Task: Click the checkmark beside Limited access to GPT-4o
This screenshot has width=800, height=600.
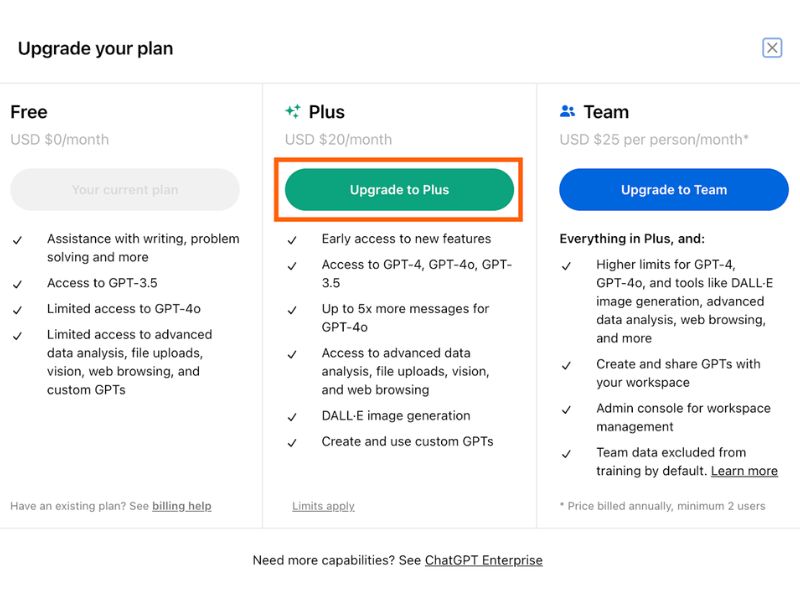Action: [18, 310]
